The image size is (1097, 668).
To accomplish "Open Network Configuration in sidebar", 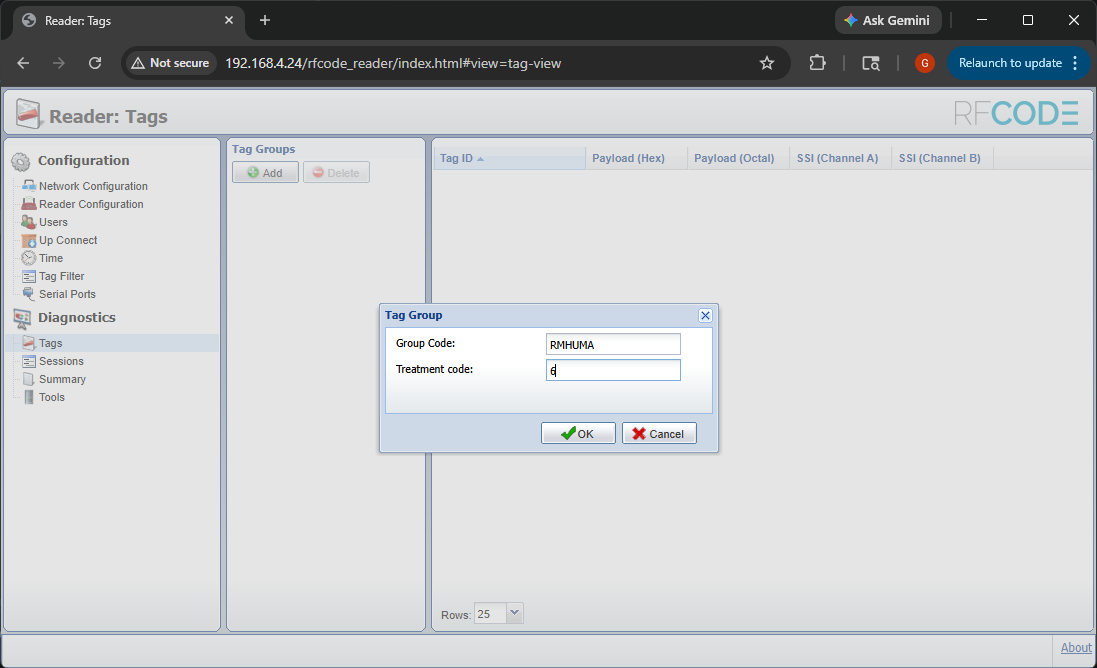I will coord(92,186).
